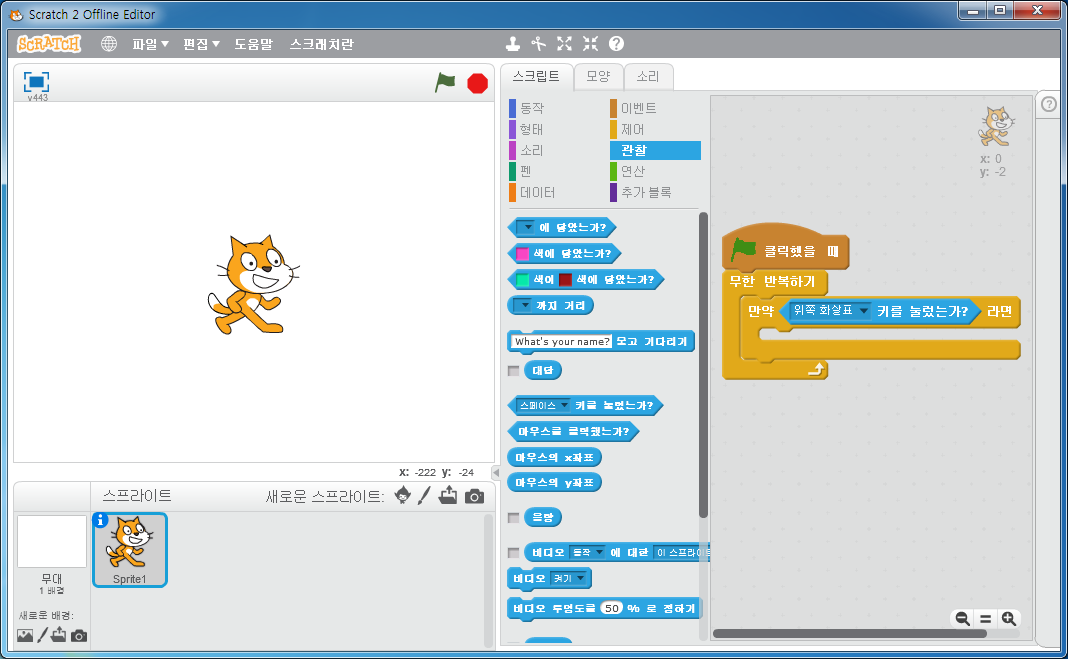Open 이 스프라이트 dropdown in 비디오 block
Viewport: 1068px width, 659px height.
(681, 552)
